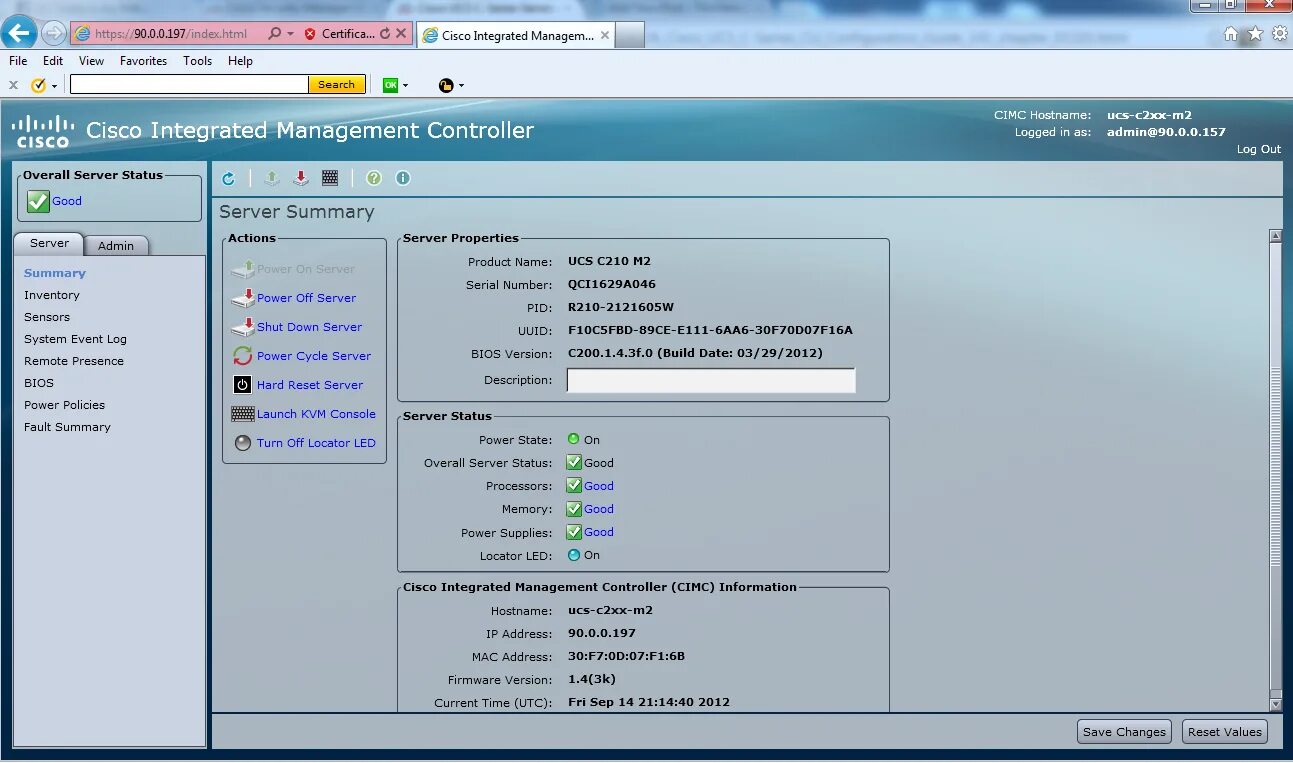Click the Launch KVM Console link
Viewport: 1293px width, 763px height.
click(x=316, y=414)
